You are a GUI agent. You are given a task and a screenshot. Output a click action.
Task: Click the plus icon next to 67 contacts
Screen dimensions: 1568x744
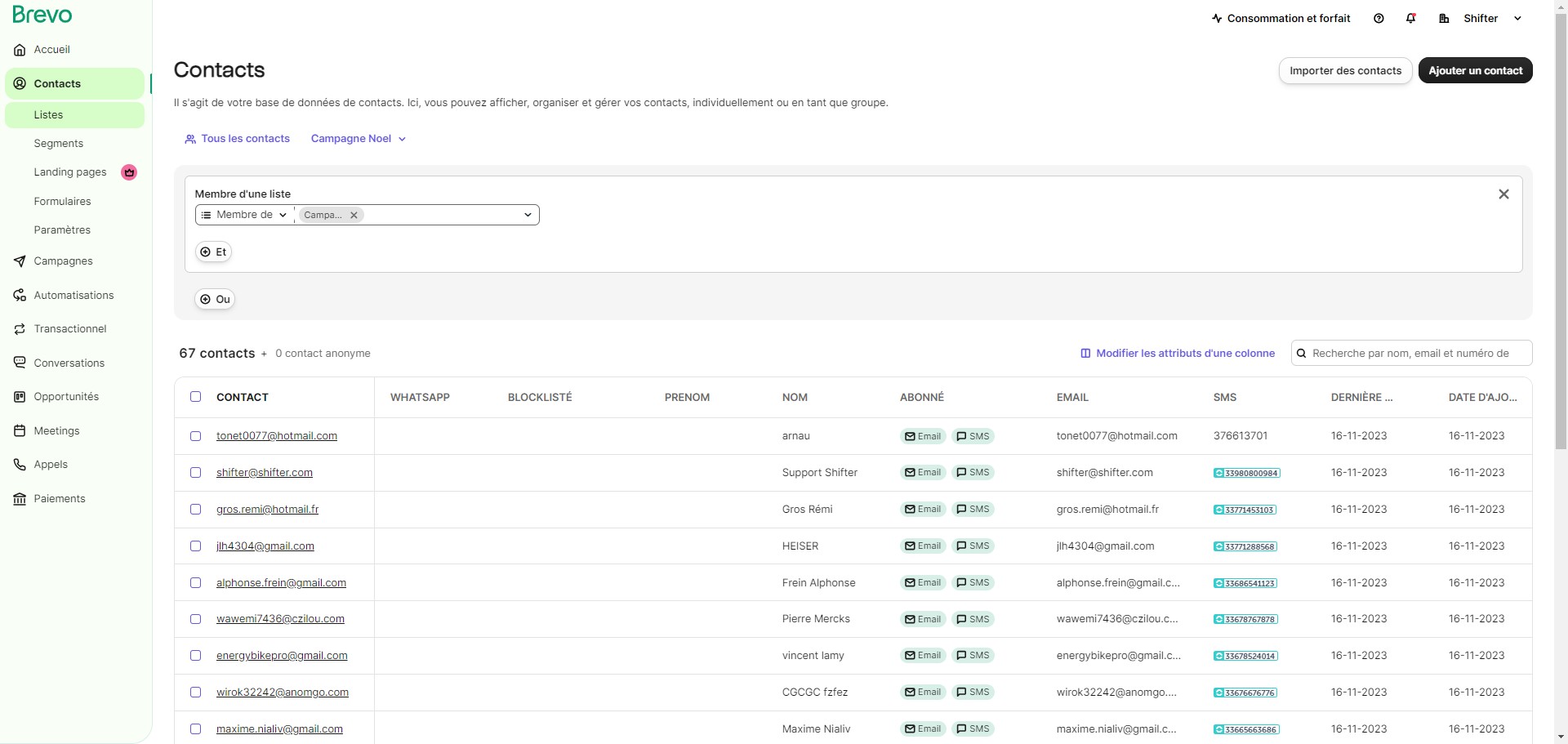click(264, 354)
